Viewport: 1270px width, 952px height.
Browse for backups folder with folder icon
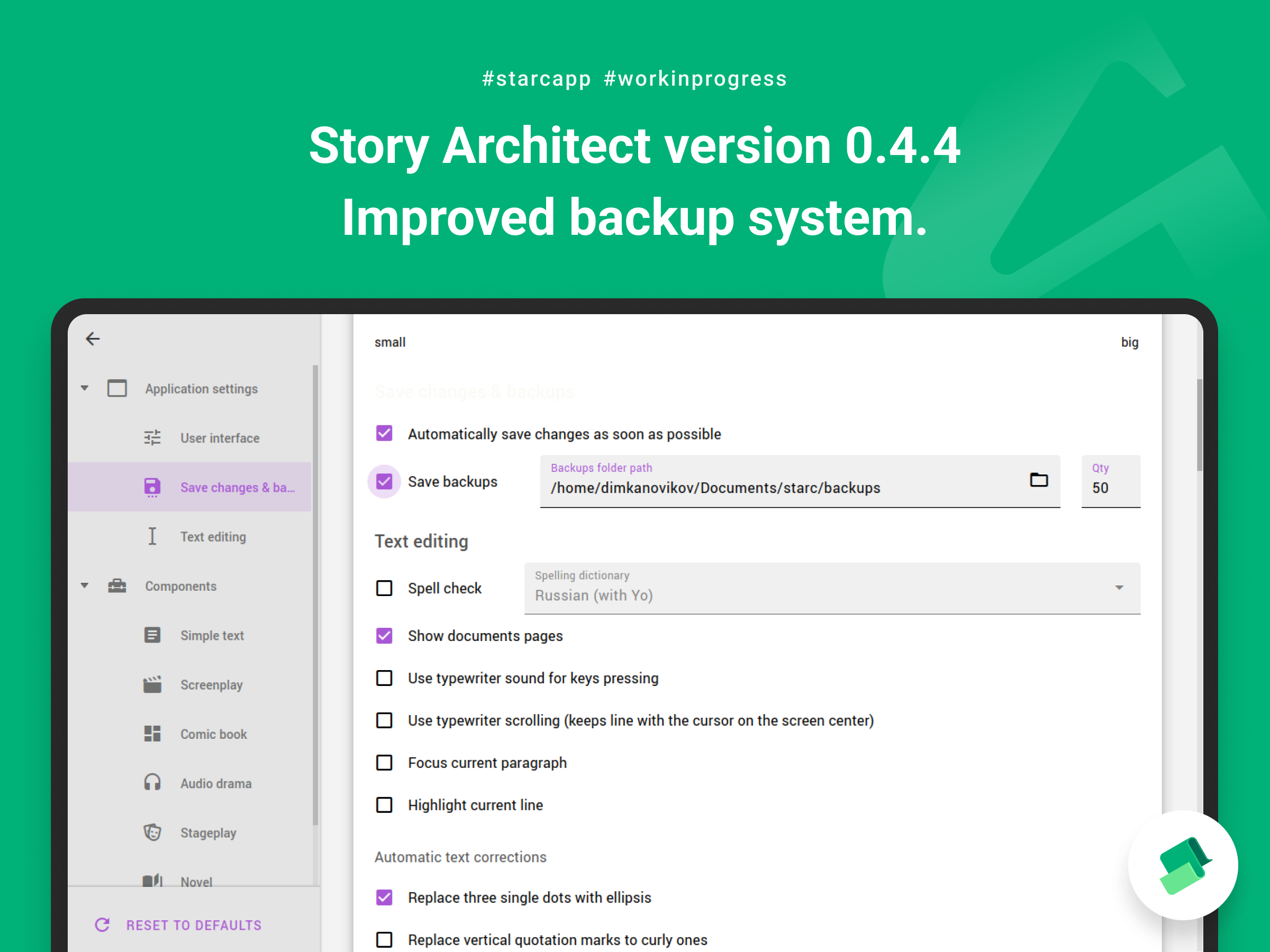[x=1039, y=480]
